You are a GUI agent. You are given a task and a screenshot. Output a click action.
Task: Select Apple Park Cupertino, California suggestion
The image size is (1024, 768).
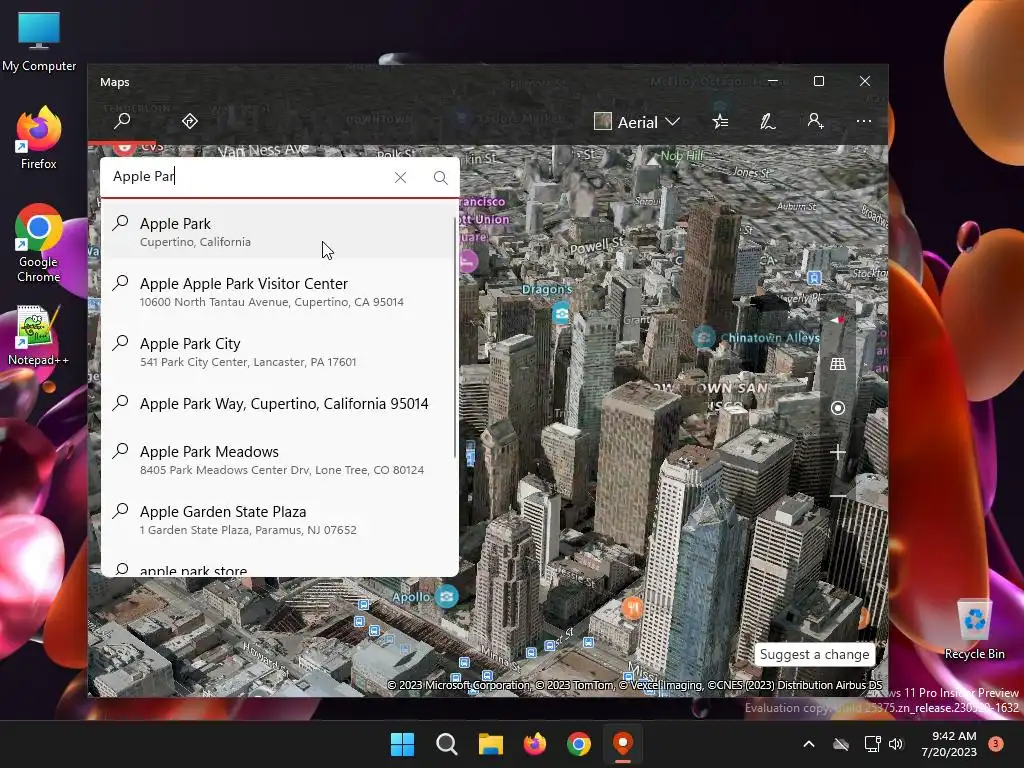coord(277,232)
